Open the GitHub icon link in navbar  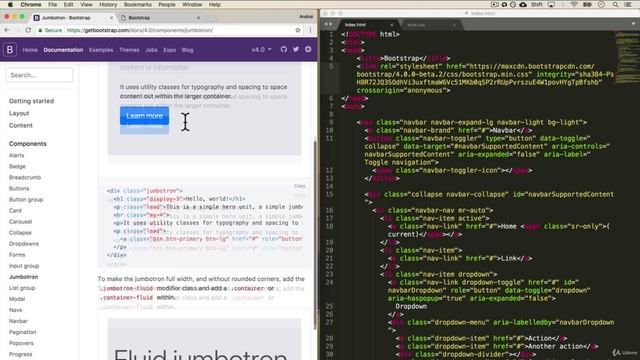point(284,49)
